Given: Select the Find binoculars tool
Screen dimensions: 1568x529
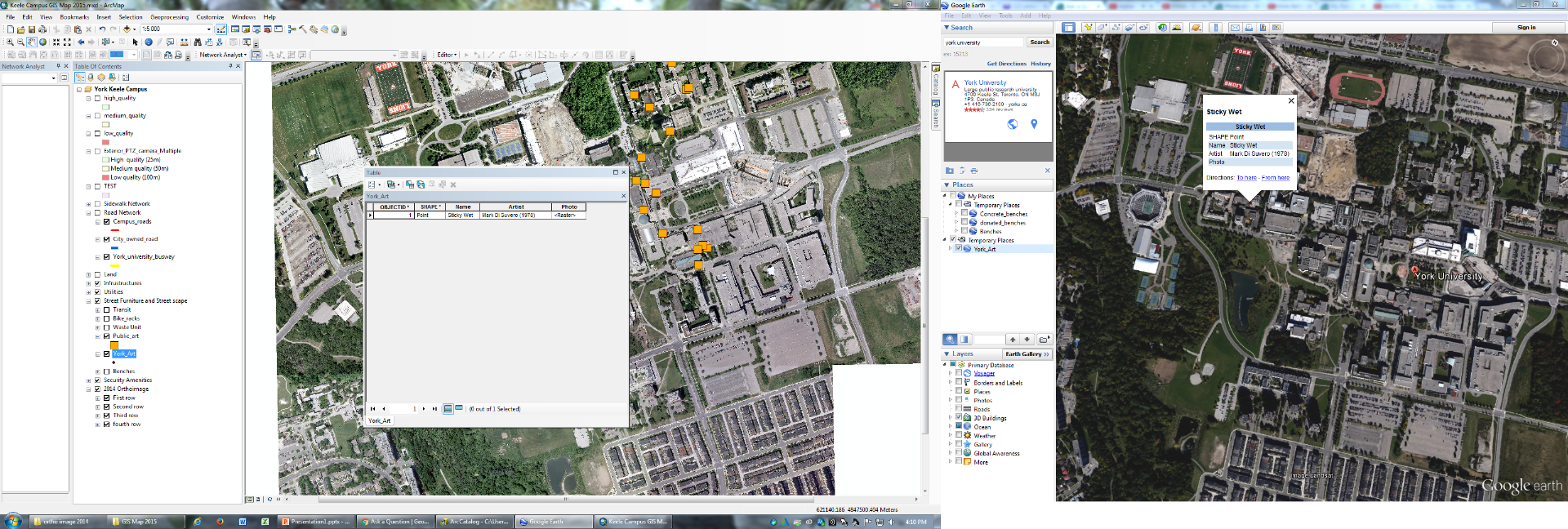Looking at the screenshot, I should [198, 42].
